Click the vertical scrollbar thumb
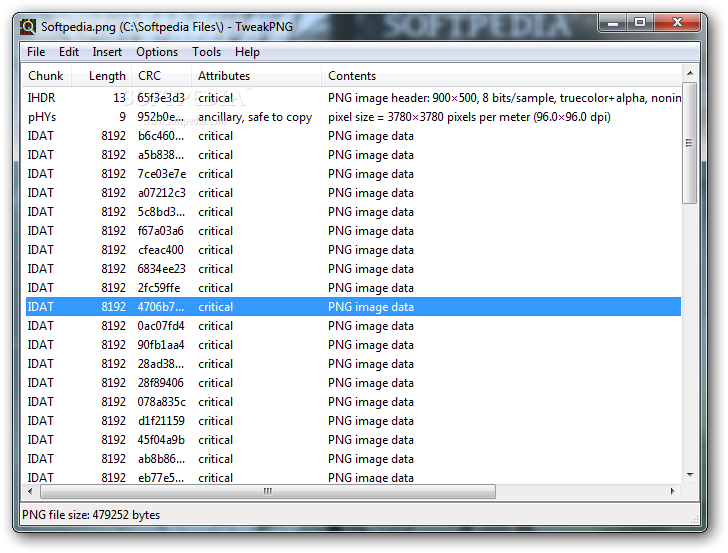This screenshot has height=553, width=728. pyautogui.click(x=690, y=143)
